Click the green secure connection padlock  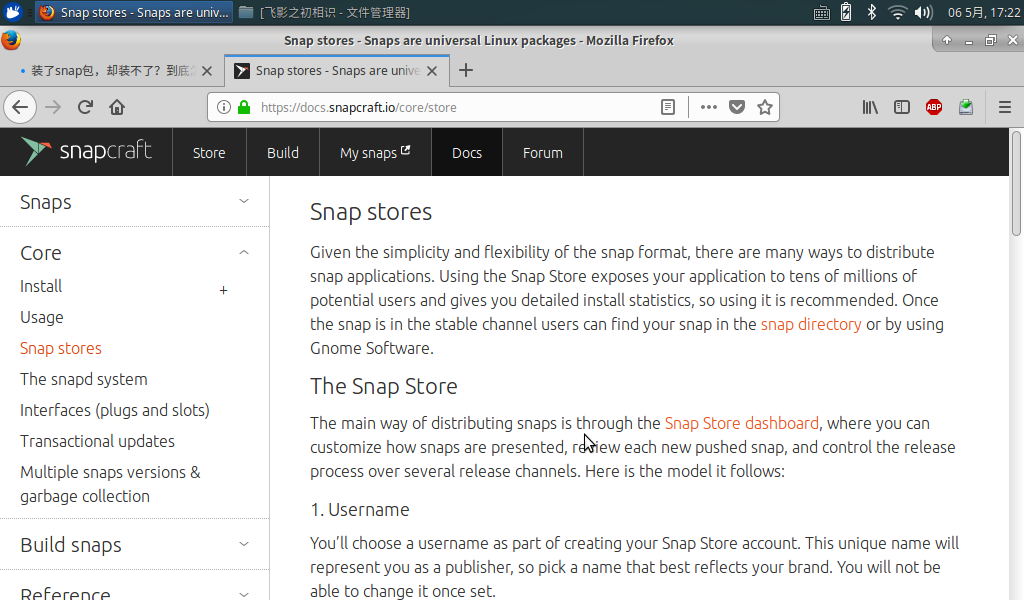pos(244,107)
